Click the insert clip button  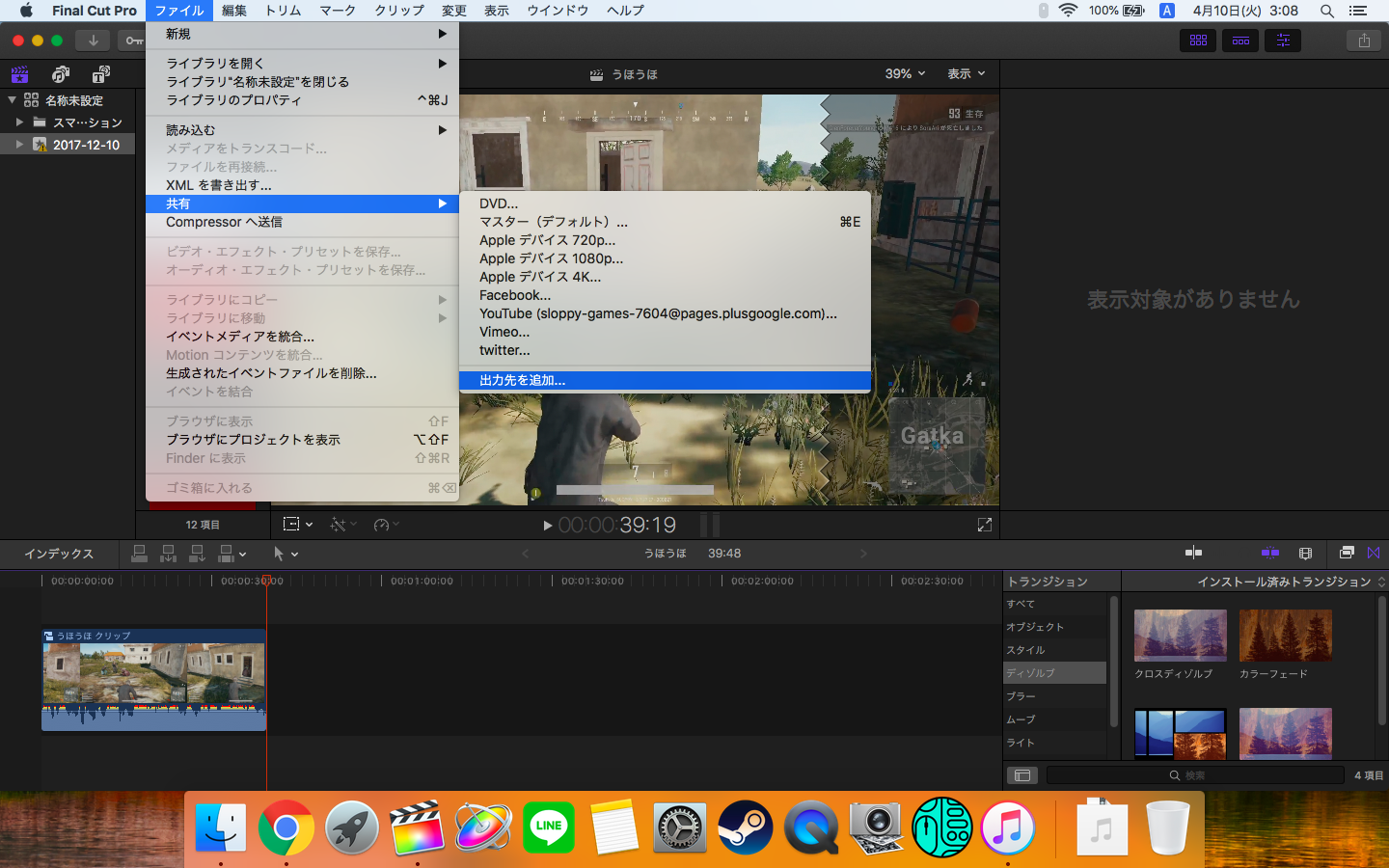[x=168, y=554]
